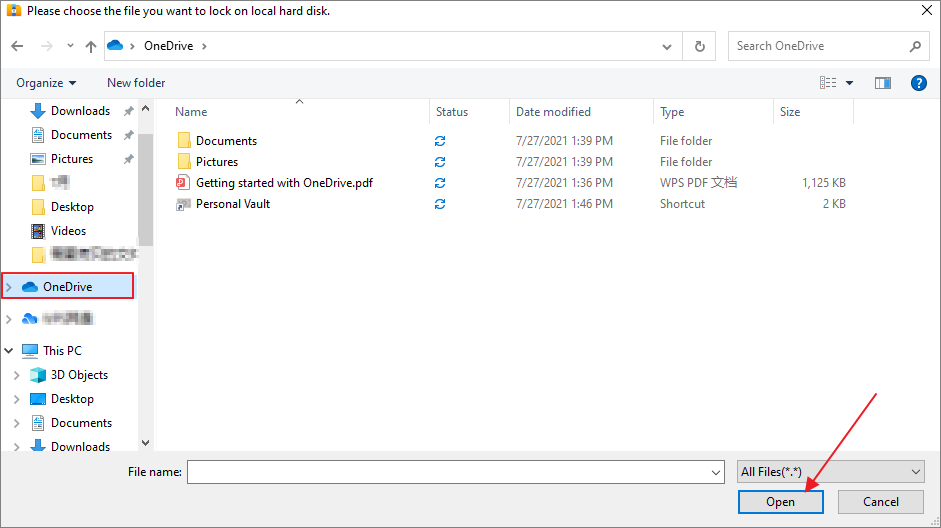Screen dimensions: 941x528
Task: Click the File name text field
Action: coord(449,472)
